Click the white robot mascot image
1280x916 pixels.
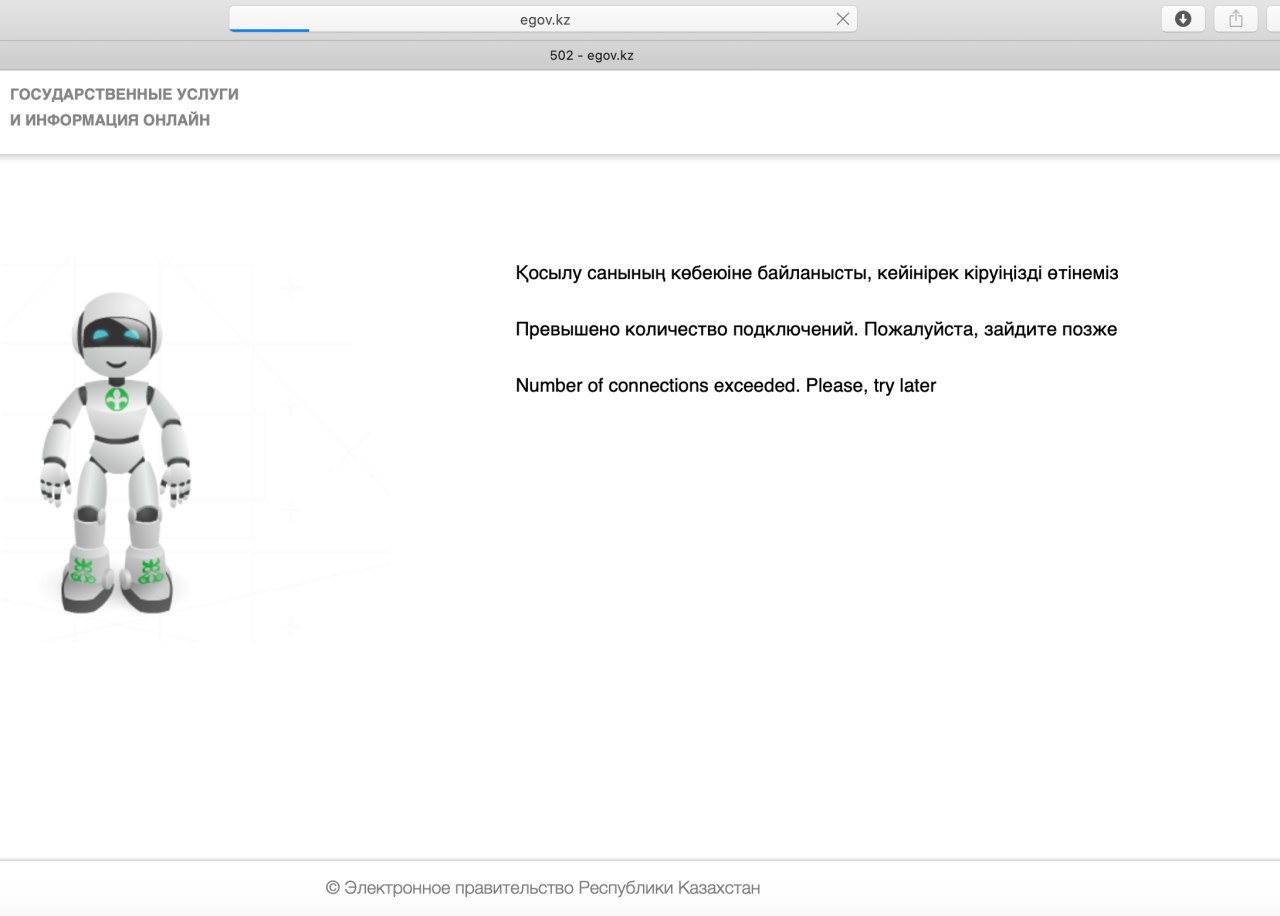(x=117, y=453)
